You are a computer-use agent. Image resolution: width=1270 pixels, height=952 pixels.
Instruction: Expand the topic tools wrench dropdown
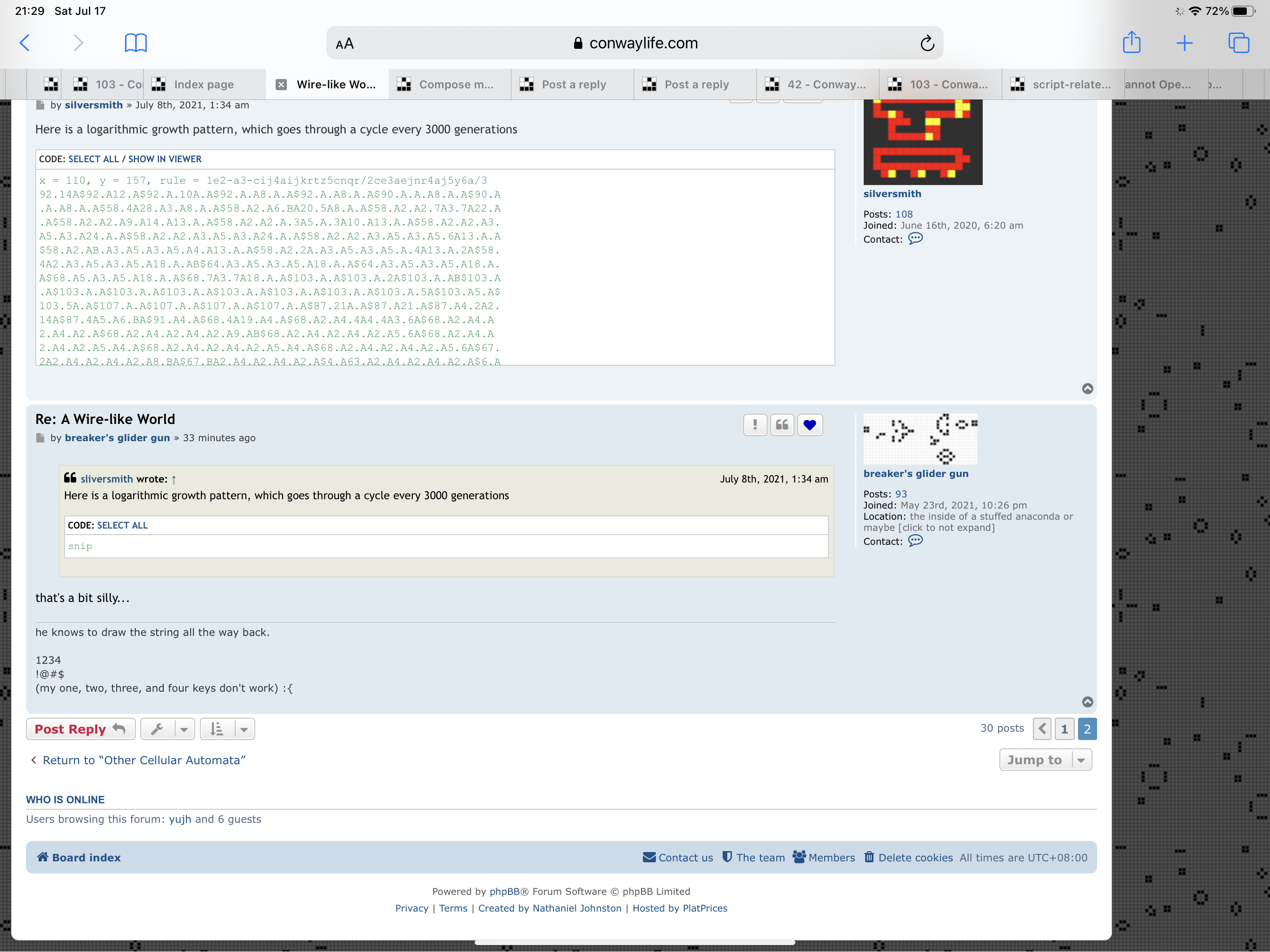pyautogui.click(x=168, y=728)
